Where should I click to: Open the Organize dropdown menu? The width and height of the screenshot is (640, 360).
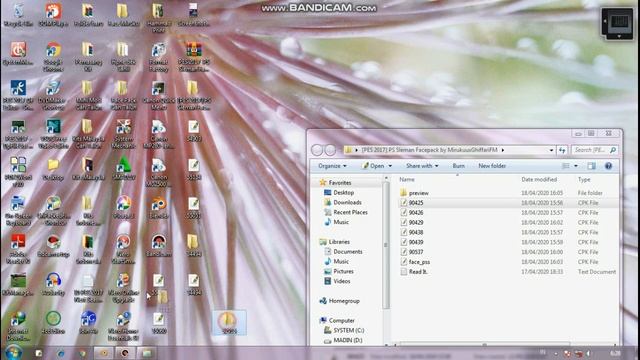(332, 166)
